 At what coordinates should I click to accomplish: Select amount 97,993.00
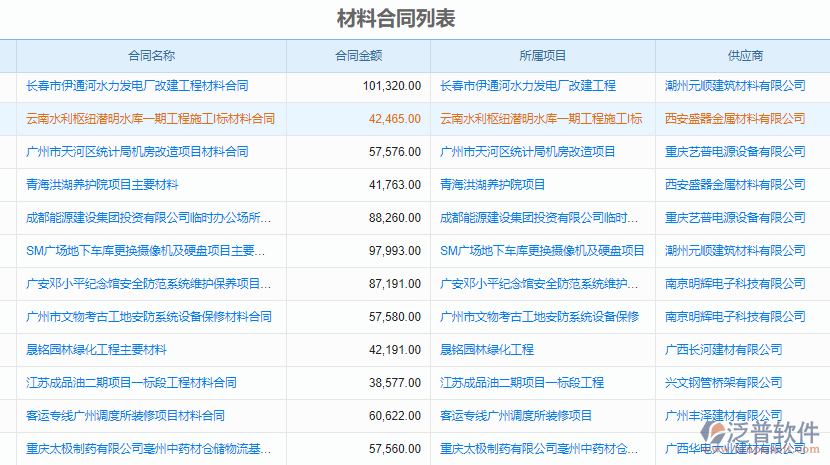click(395, 251)
